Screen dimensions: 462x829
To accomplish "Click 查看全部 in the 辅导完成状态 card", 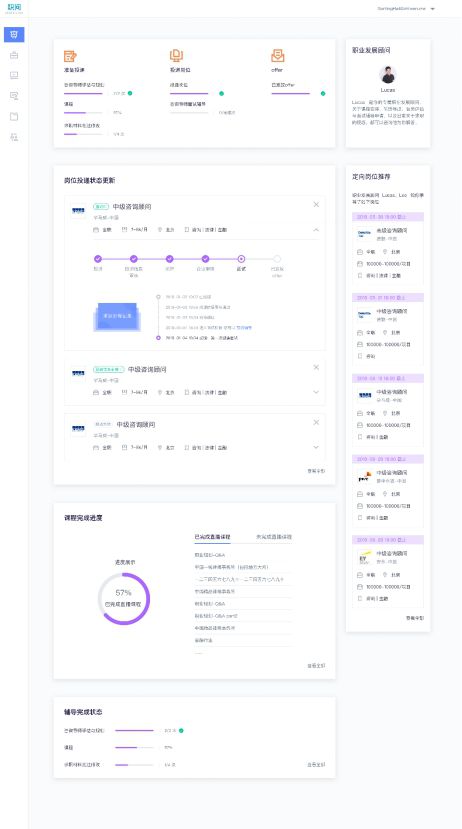I will click(316, 764).
